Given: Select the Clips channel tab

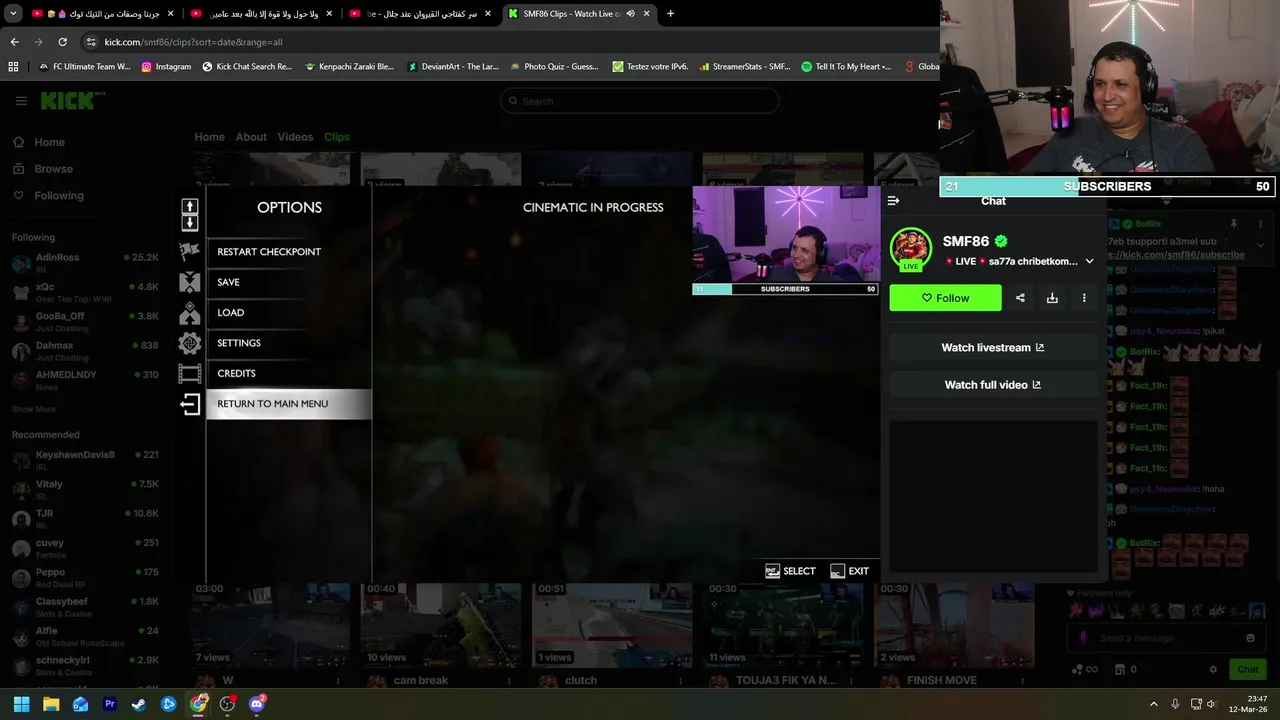Looking at the screenshot, I should tap(337, 137).
